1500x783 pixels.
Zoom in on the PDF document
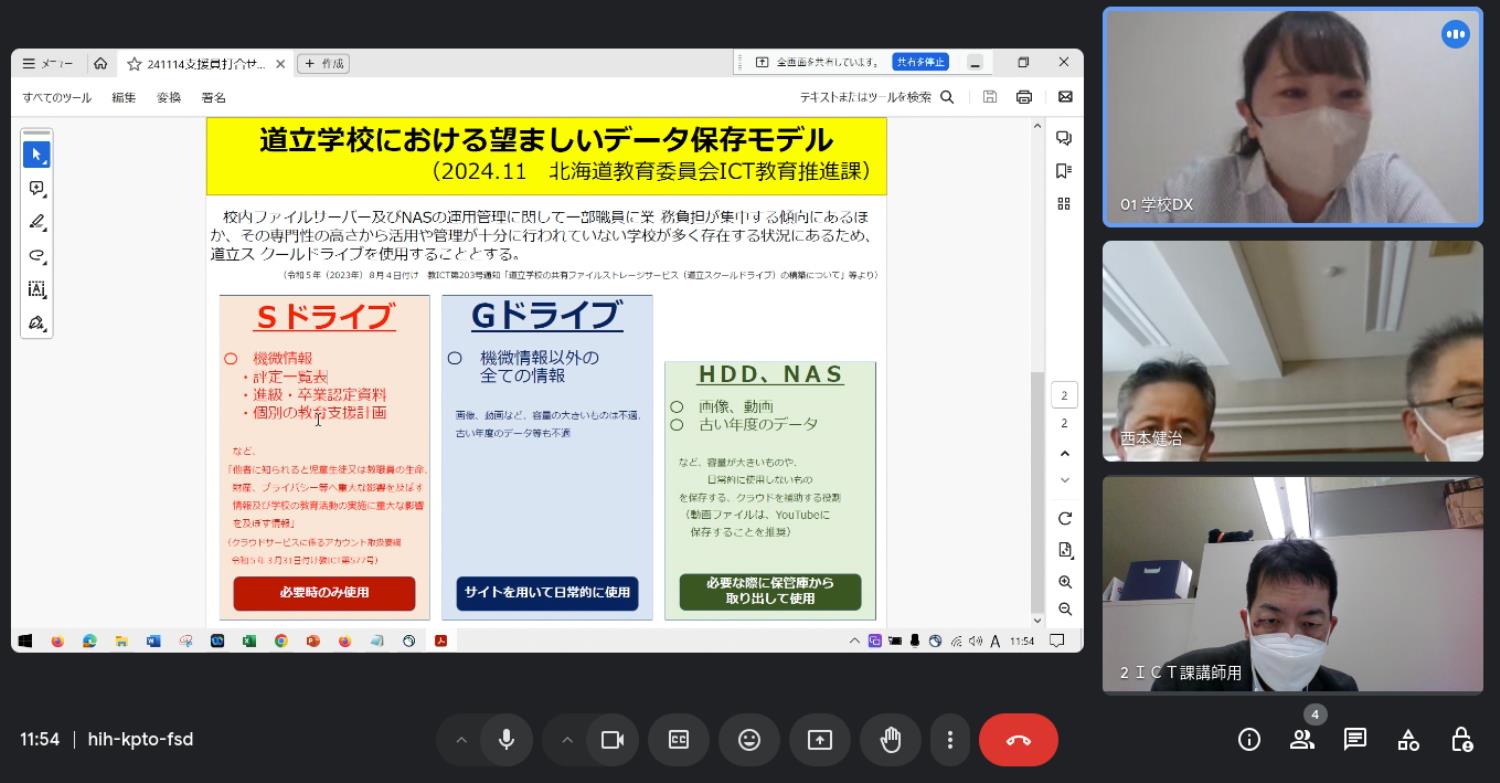tap(1064, 581)
